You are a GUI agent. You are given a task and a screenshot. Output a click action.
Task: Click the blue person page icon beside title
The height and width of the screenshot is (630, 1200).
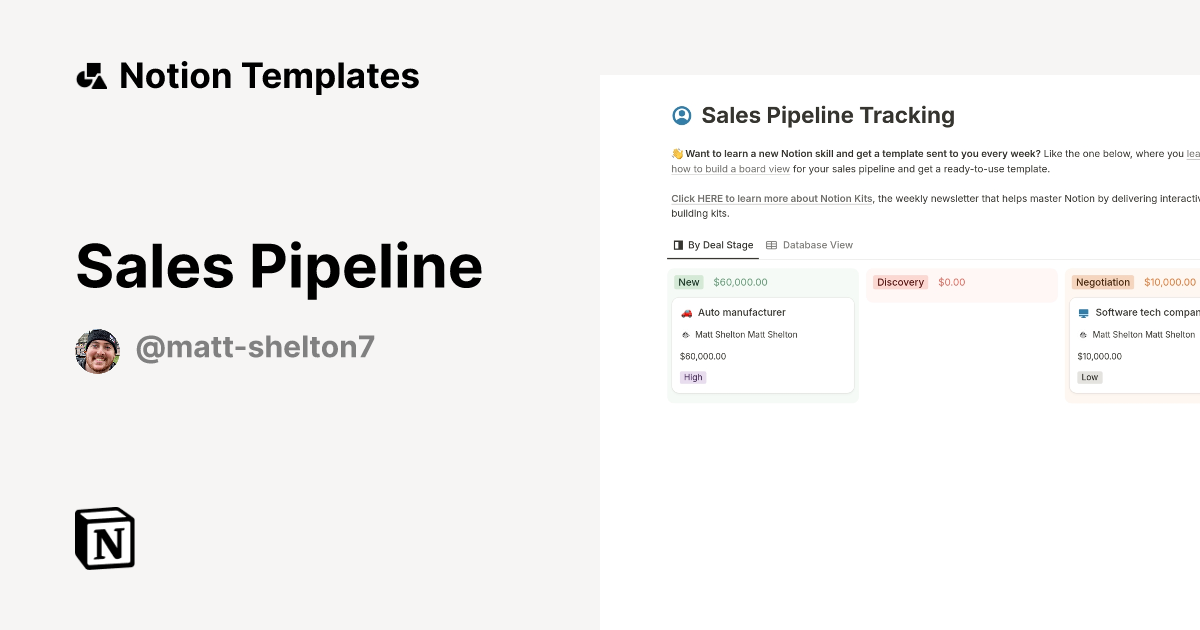click(x=682, y=115)
